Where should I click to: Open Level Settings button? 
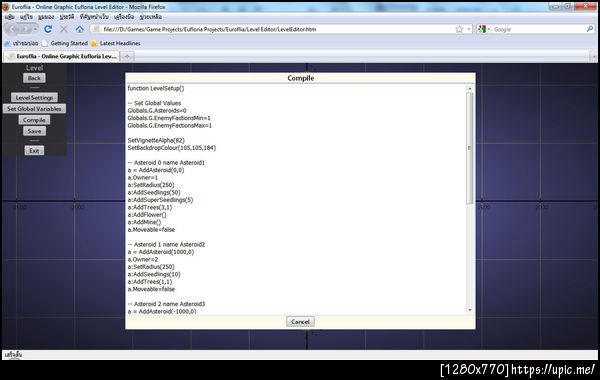tap(34, 98)
